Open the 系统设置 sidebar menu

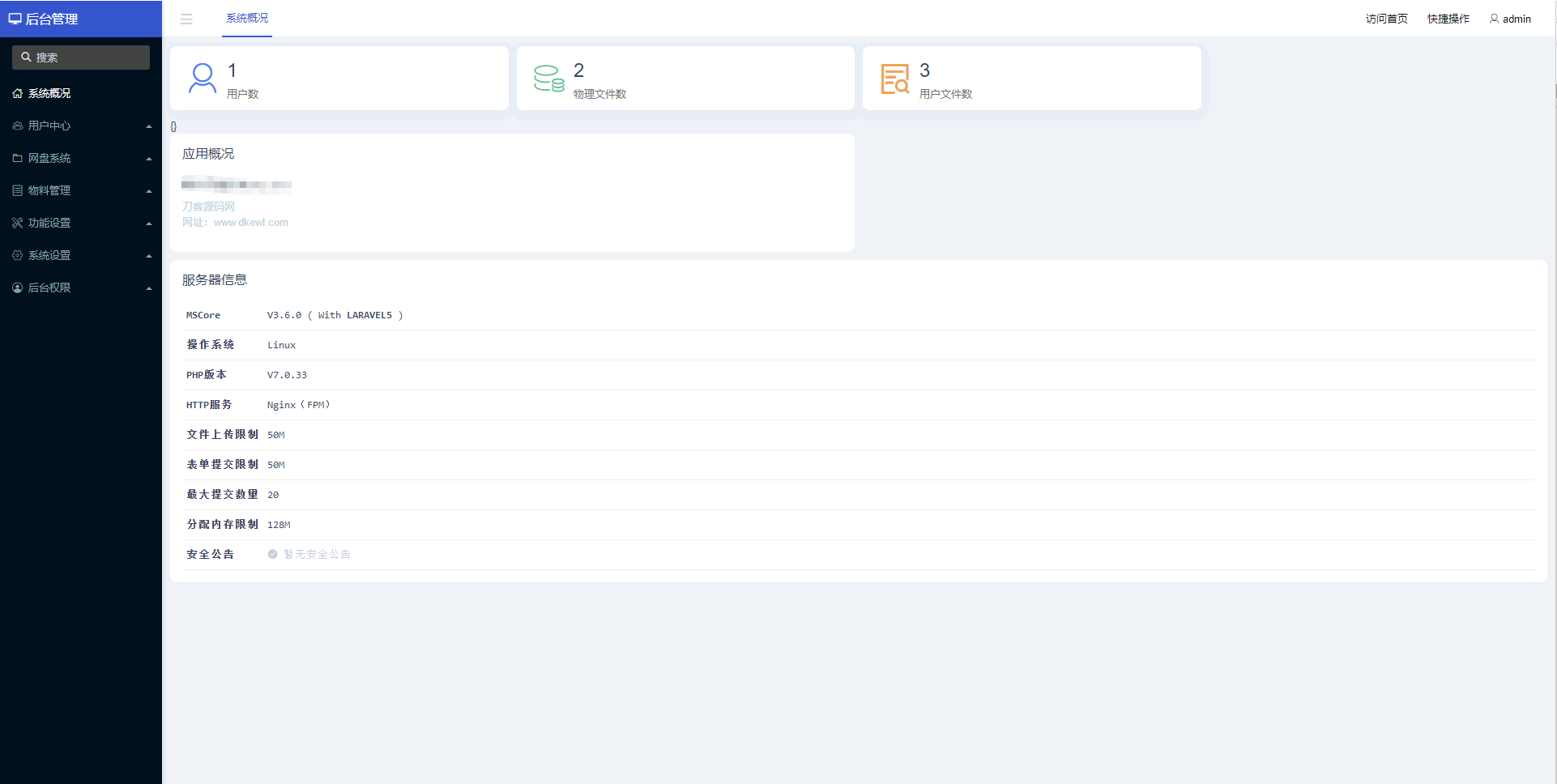[49, 255]
